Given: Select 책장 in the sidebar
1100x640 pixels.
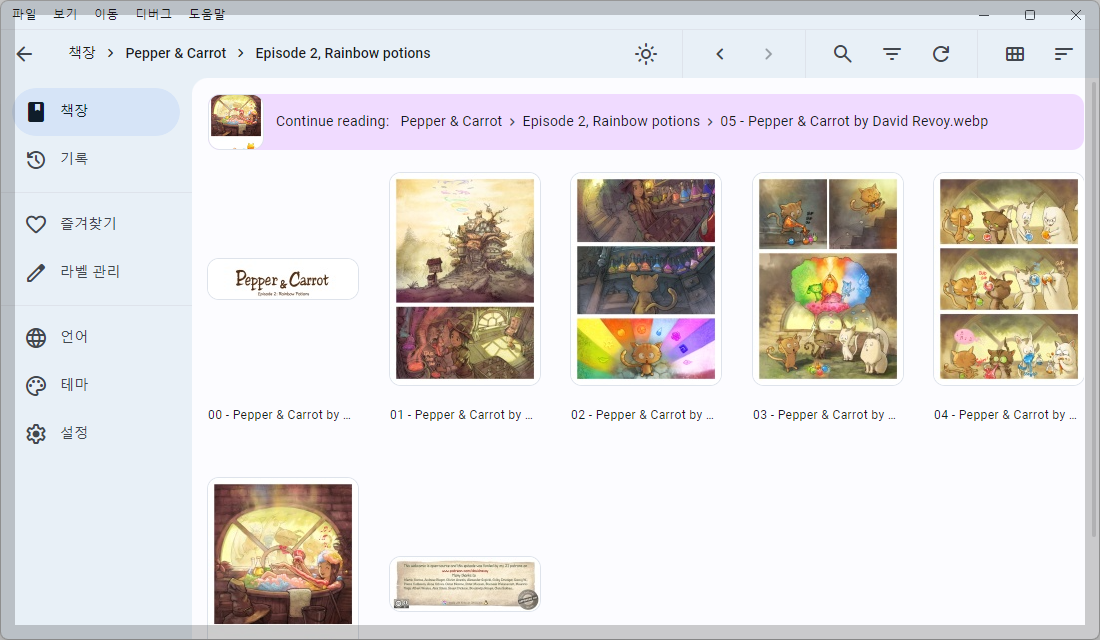Looking at the screenshot, I should coord(97,111).
